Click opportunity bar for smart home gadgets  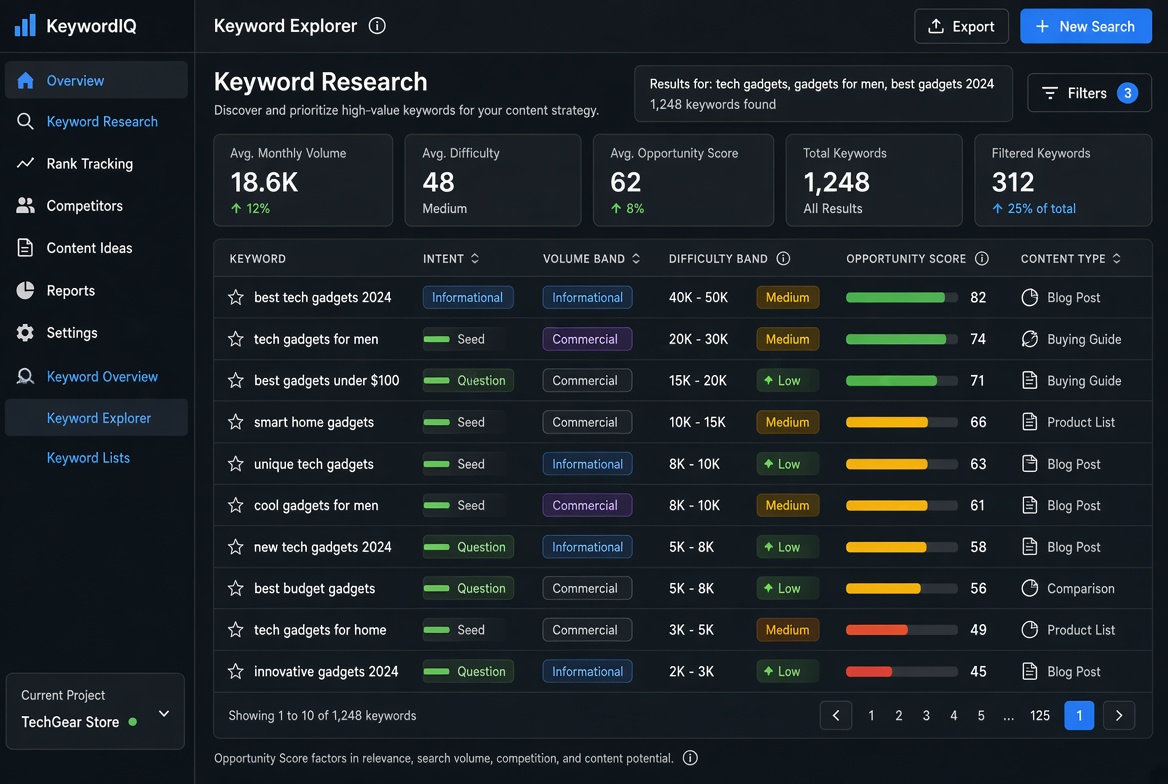tap(901, 423)
